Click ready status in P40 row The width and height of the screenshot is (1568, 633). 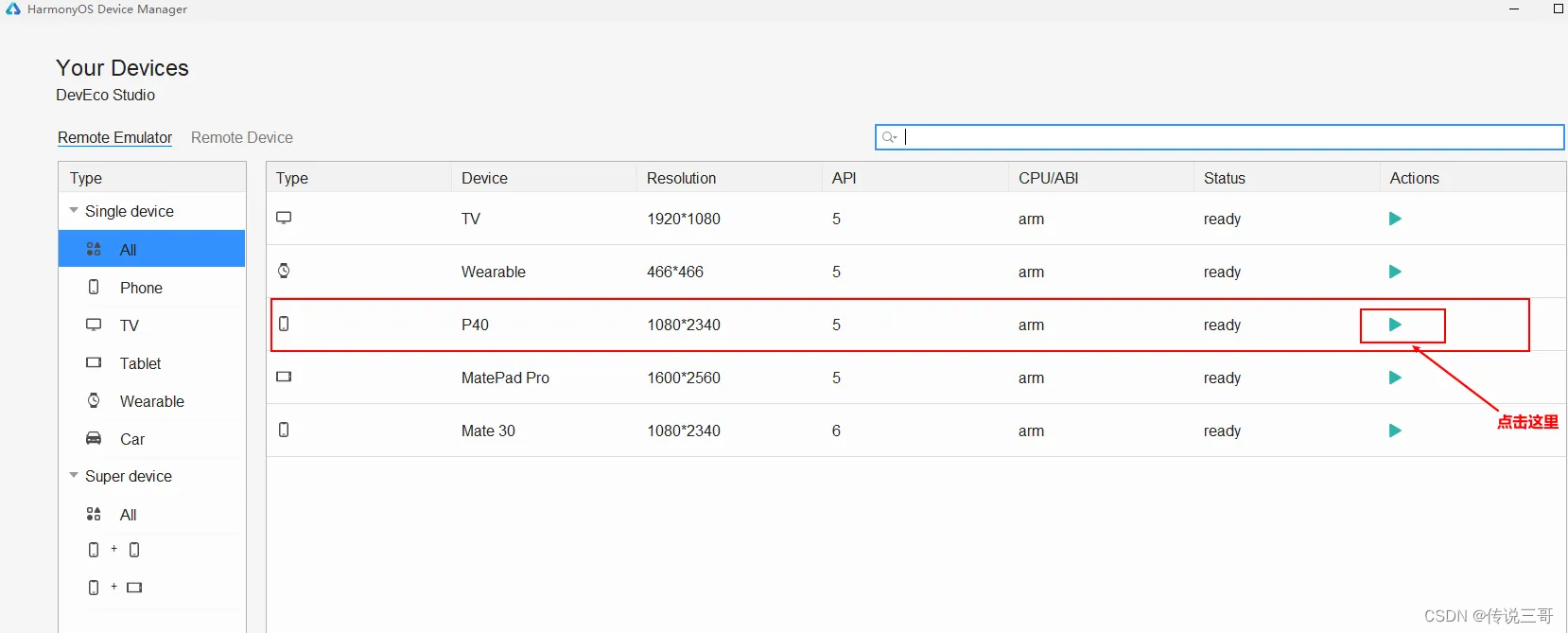coord(1222,325)
